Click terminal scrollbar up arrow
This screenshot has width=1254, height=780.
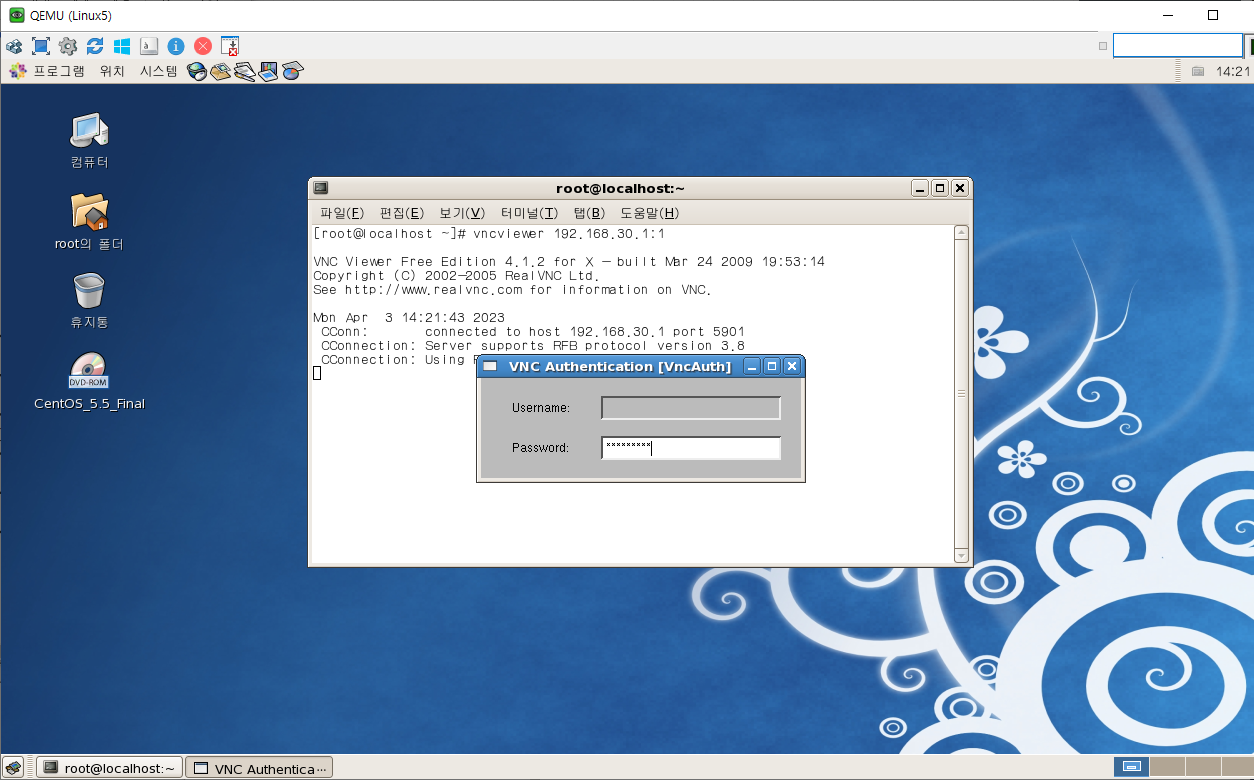click(961, 233)
